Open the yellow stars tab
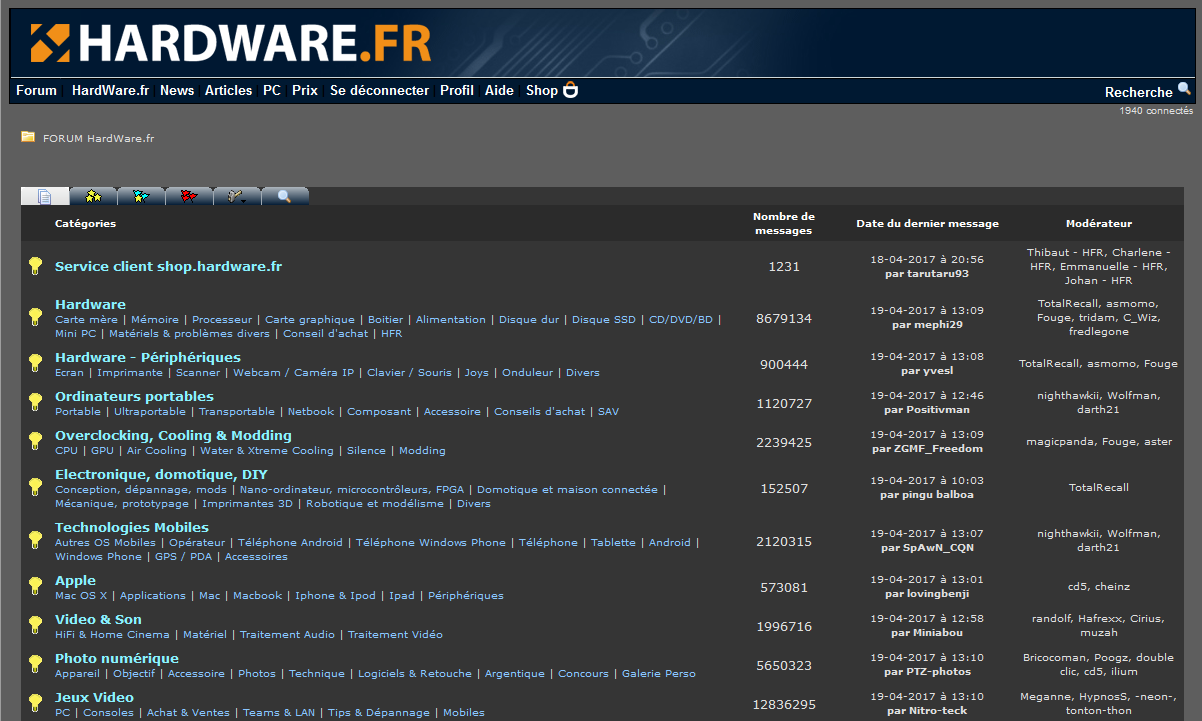Viewport: 1202px width, 721px height. pyautogui.click(x=93, y=196)
